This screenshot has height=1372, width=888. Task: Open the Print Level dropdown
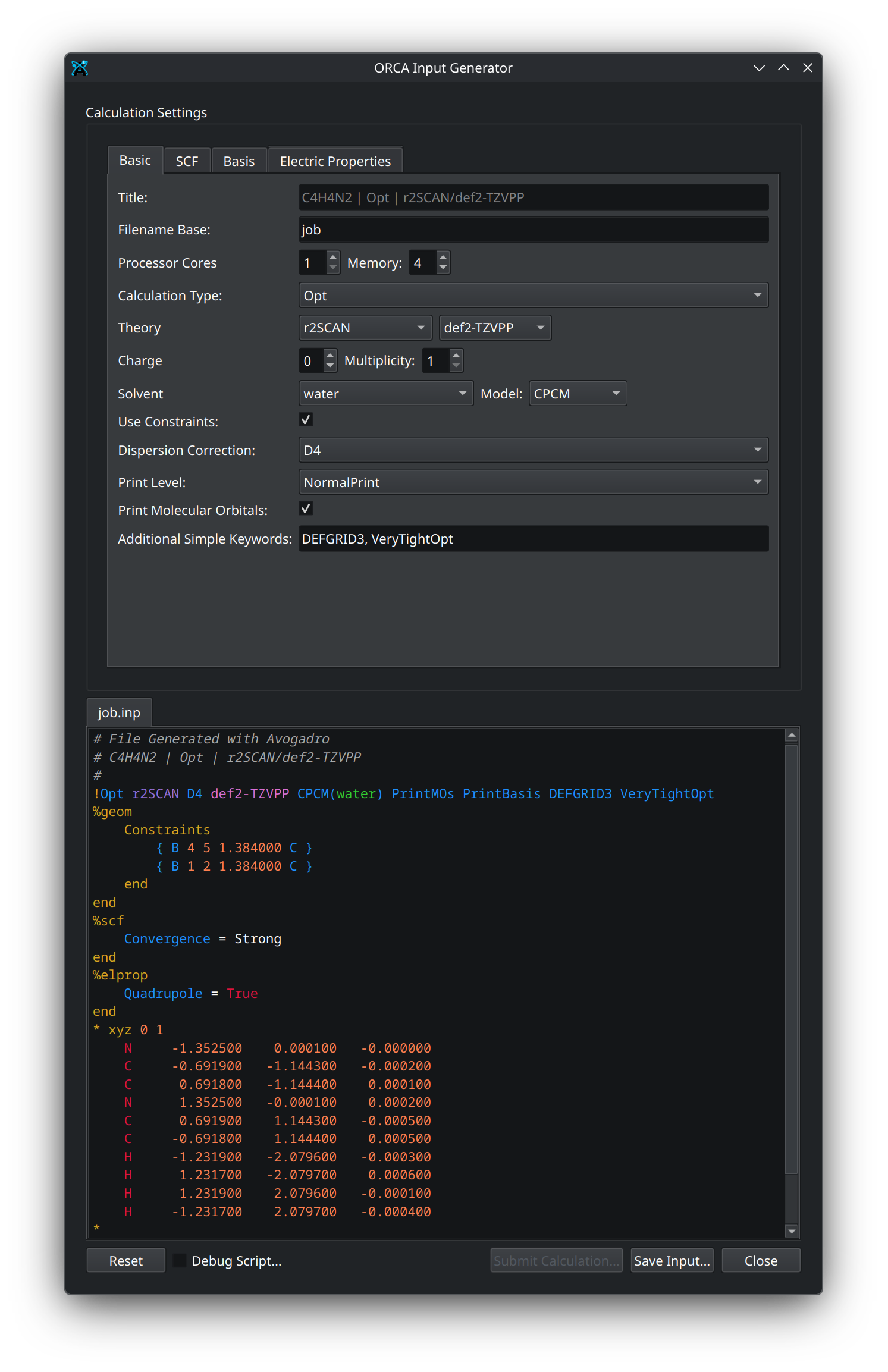coord(533,482)
